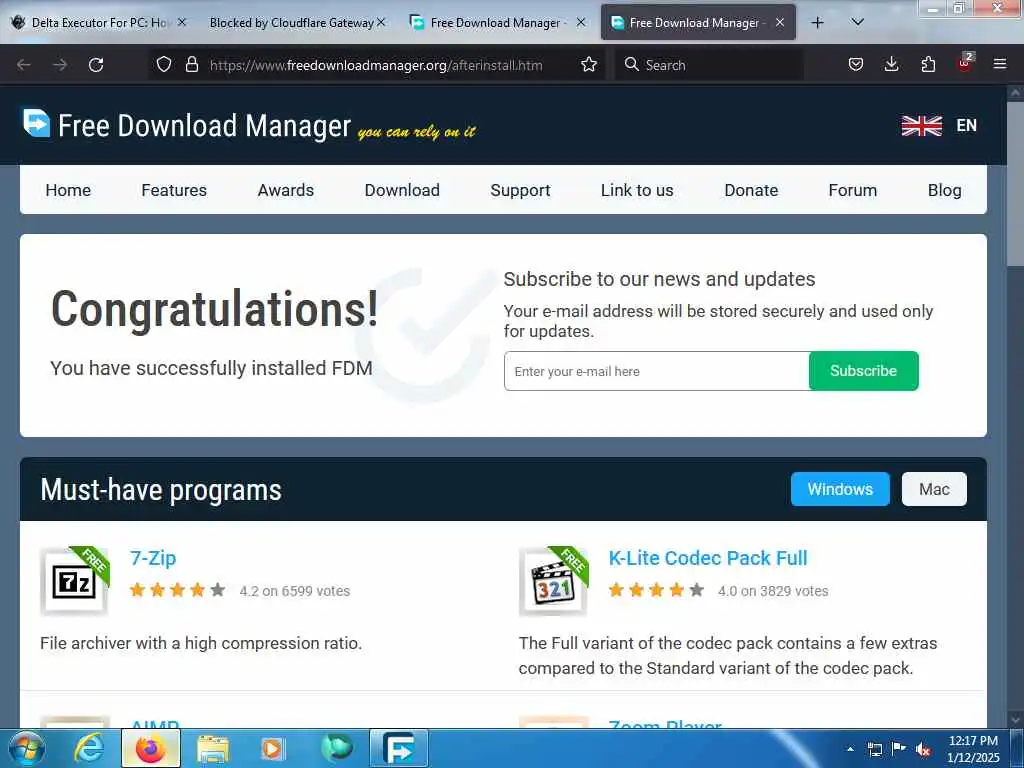1024x768 pixels.
Task: Open the 7-Zip link
Action: (153, 558)
